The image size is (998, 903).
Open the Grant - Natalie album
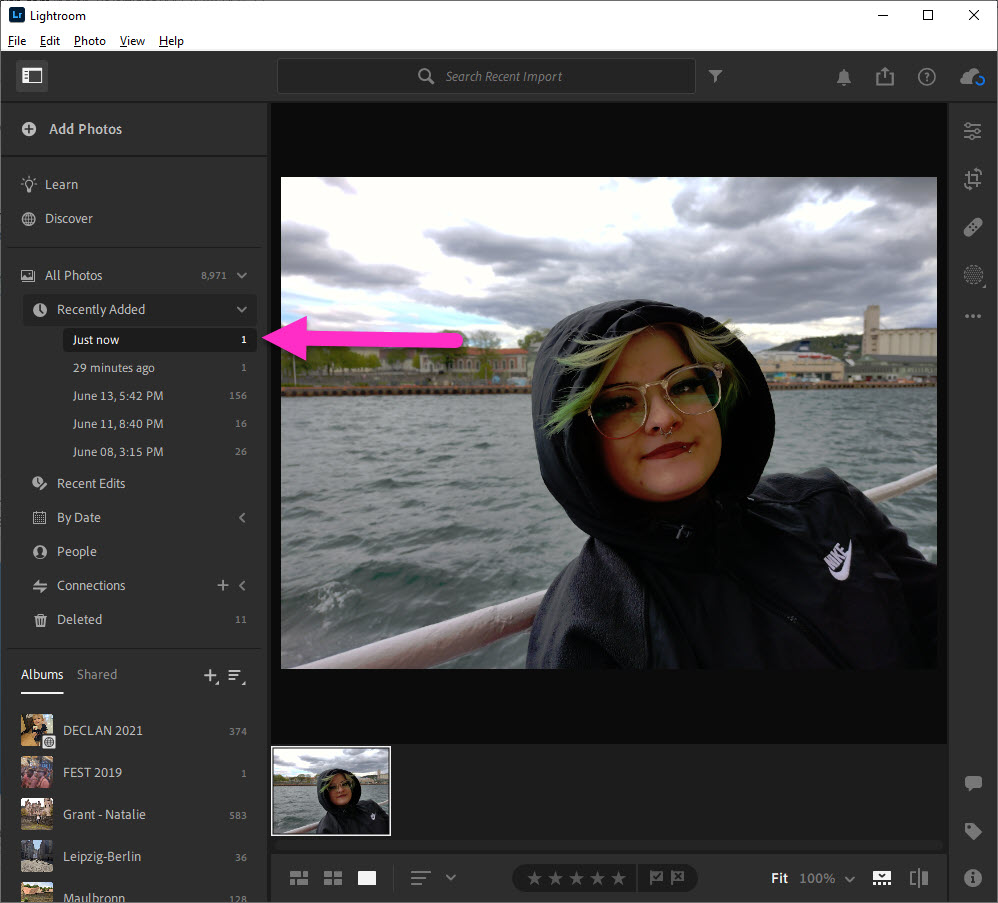pyautogui.click(x=134, y=815)
